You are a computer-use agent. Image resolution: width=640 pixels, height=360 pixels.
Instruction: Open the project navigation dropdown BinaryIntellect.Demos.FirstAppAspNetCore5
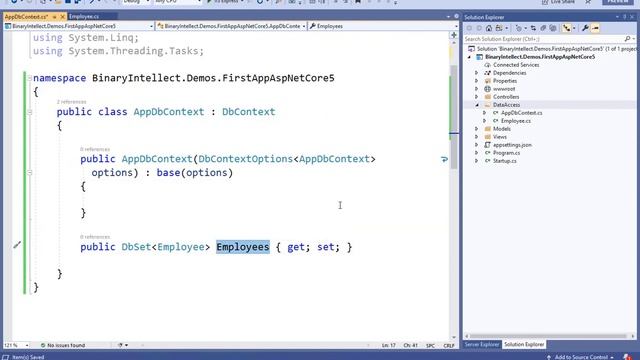[79, 26]
